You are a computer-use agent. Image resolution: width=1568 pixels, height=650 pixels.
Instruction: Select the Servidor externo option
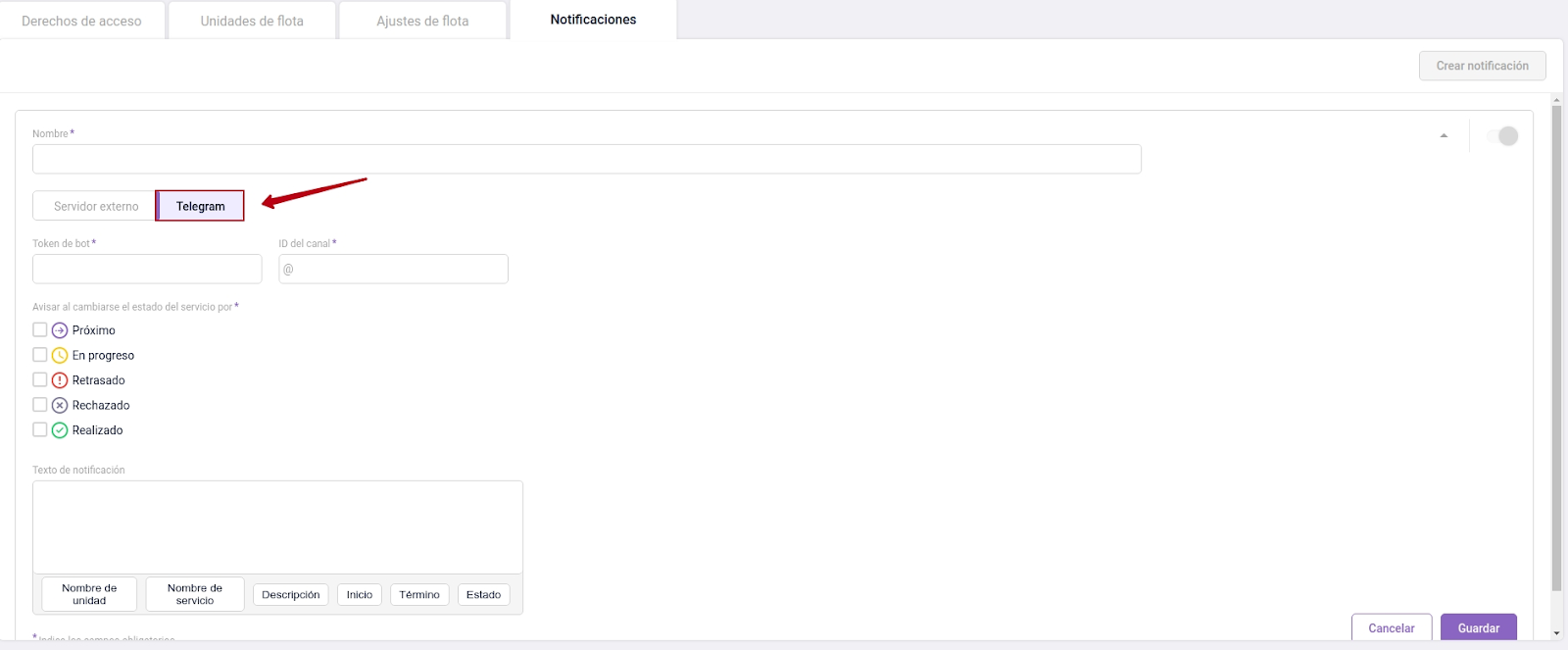click(x=96, y=206)
